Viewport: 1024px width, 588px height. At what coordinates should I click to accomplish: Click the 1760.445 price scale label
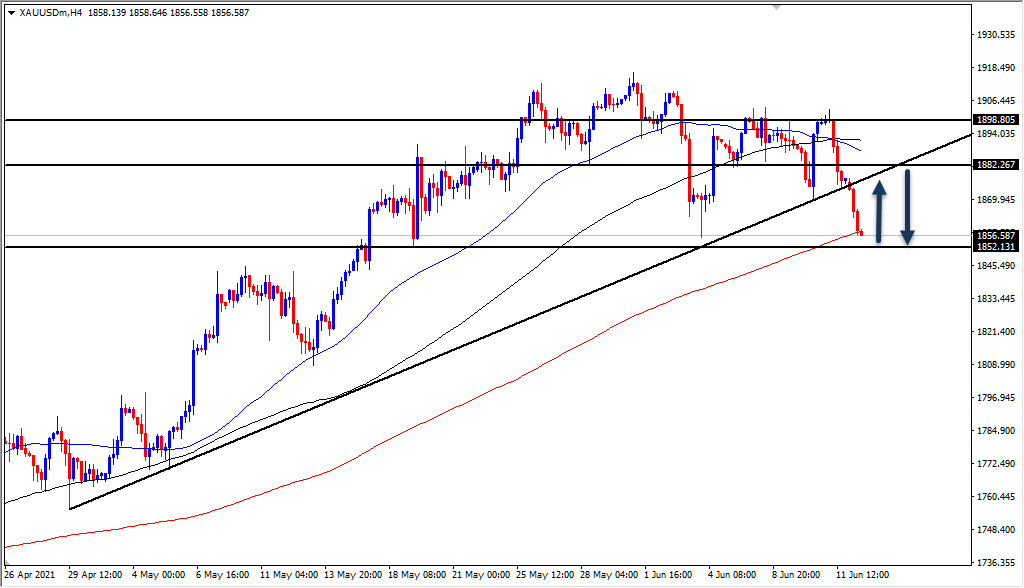pos(996,497)
